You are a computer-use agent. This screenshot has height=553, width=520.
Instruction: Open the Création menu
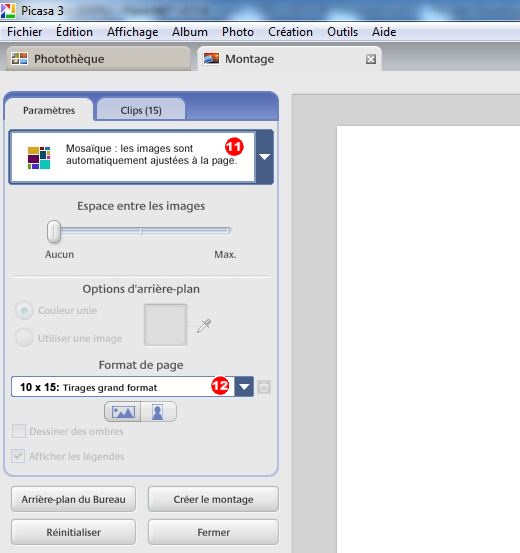click(290, 32)
